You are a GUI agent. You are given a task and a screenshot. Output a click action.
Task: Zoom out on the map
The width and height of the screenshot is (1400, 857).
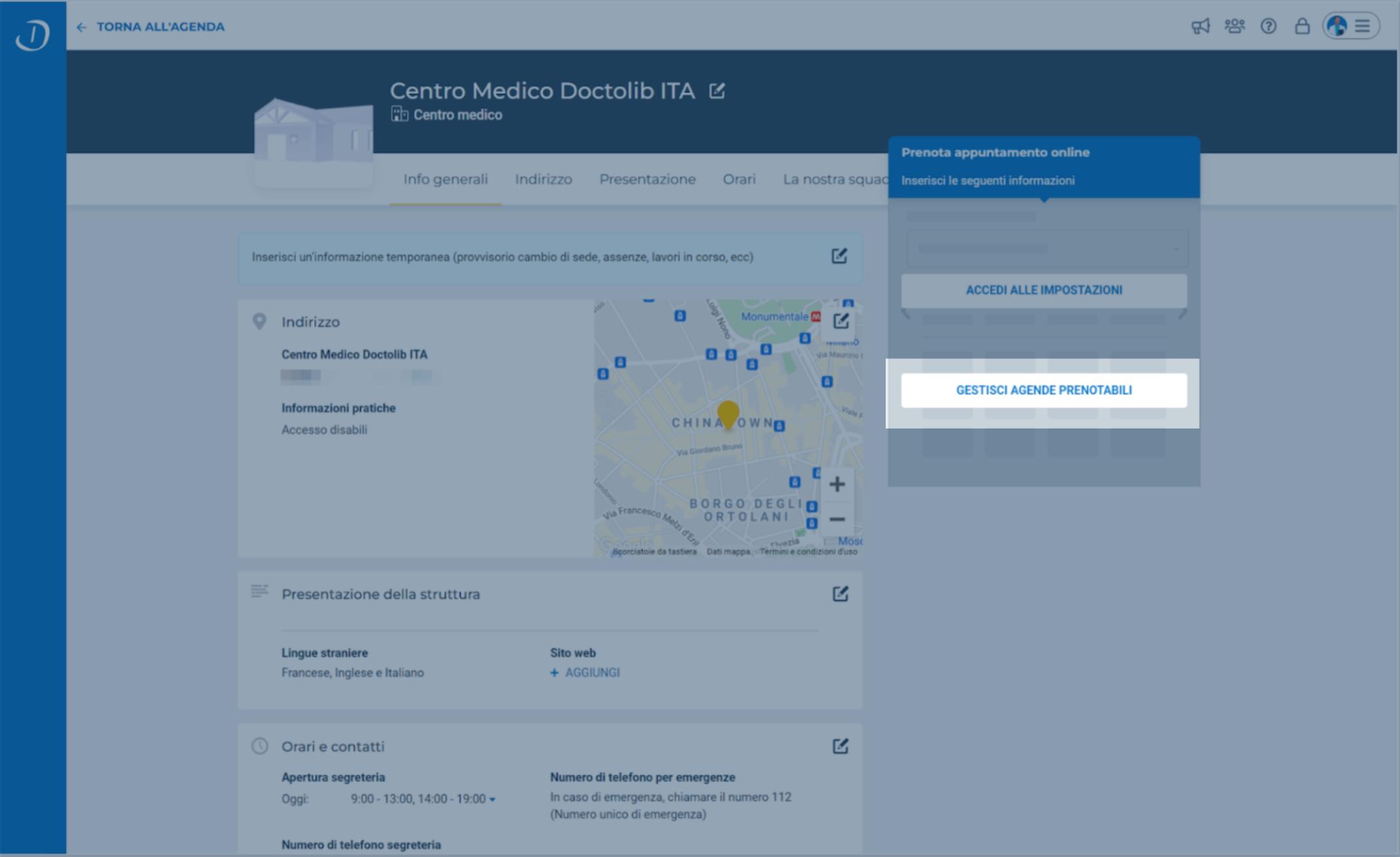[x=836, y=519]
